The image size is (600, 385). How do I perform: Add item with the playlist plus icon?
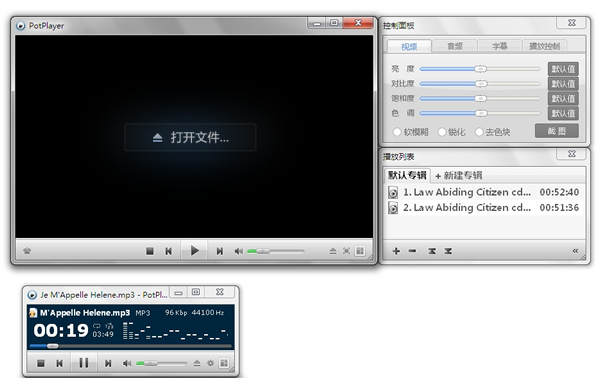[396, 251]
